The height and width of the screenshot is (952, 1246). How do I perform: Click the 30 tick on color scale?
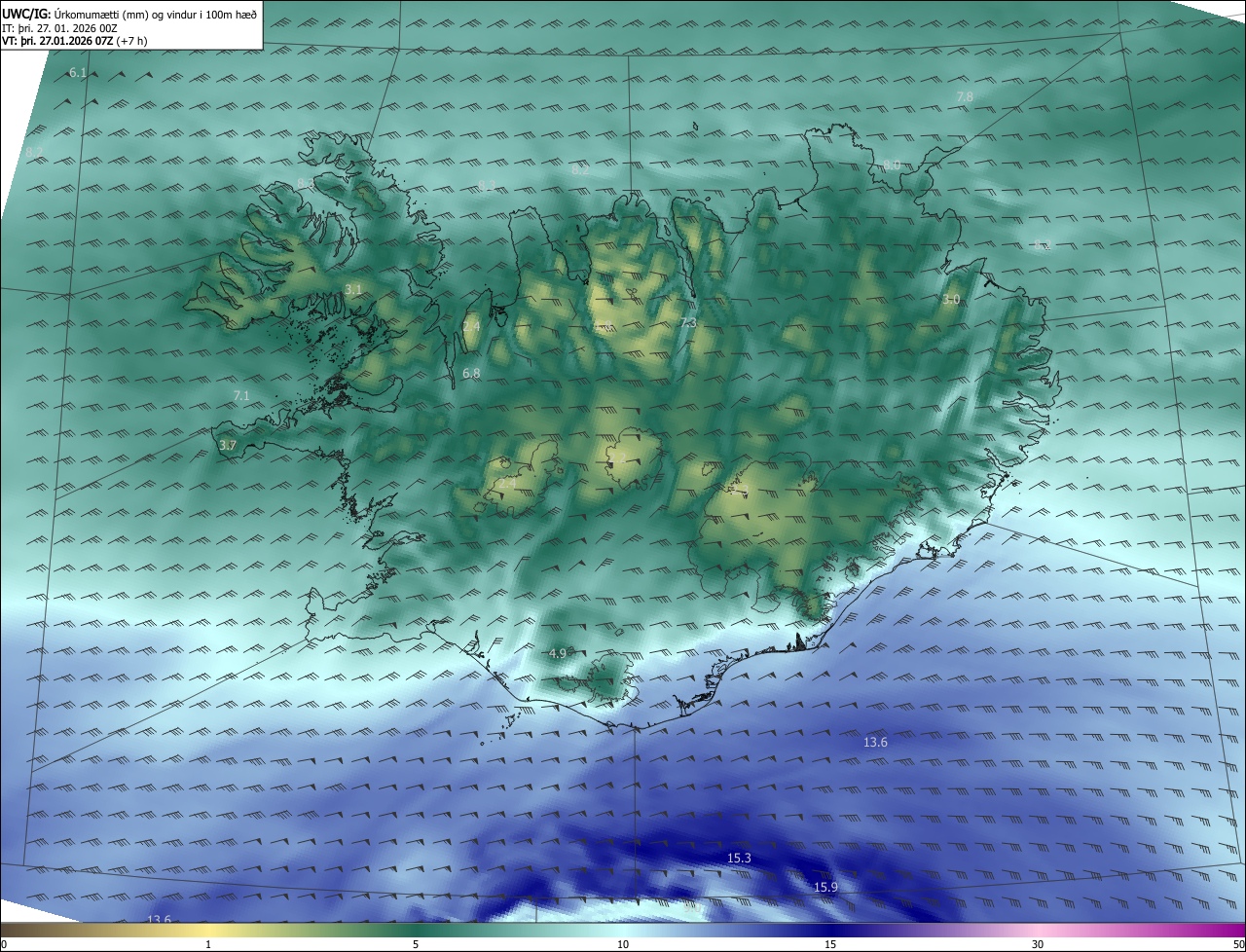coord(1038,944)
